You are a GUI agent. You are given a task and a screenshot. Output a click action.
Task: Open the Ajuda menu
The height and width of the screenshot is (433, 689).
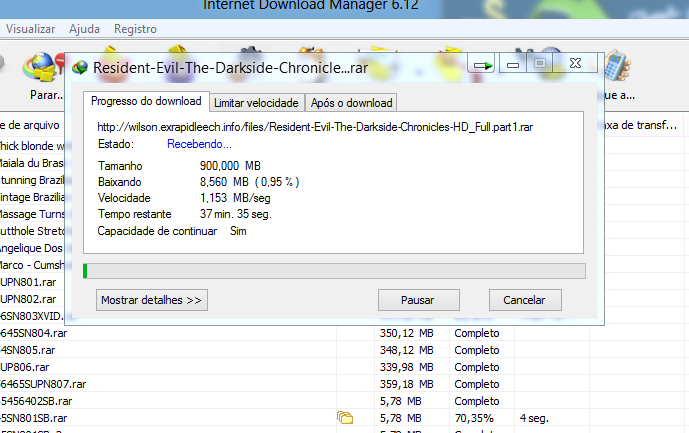tap(84, 29)
